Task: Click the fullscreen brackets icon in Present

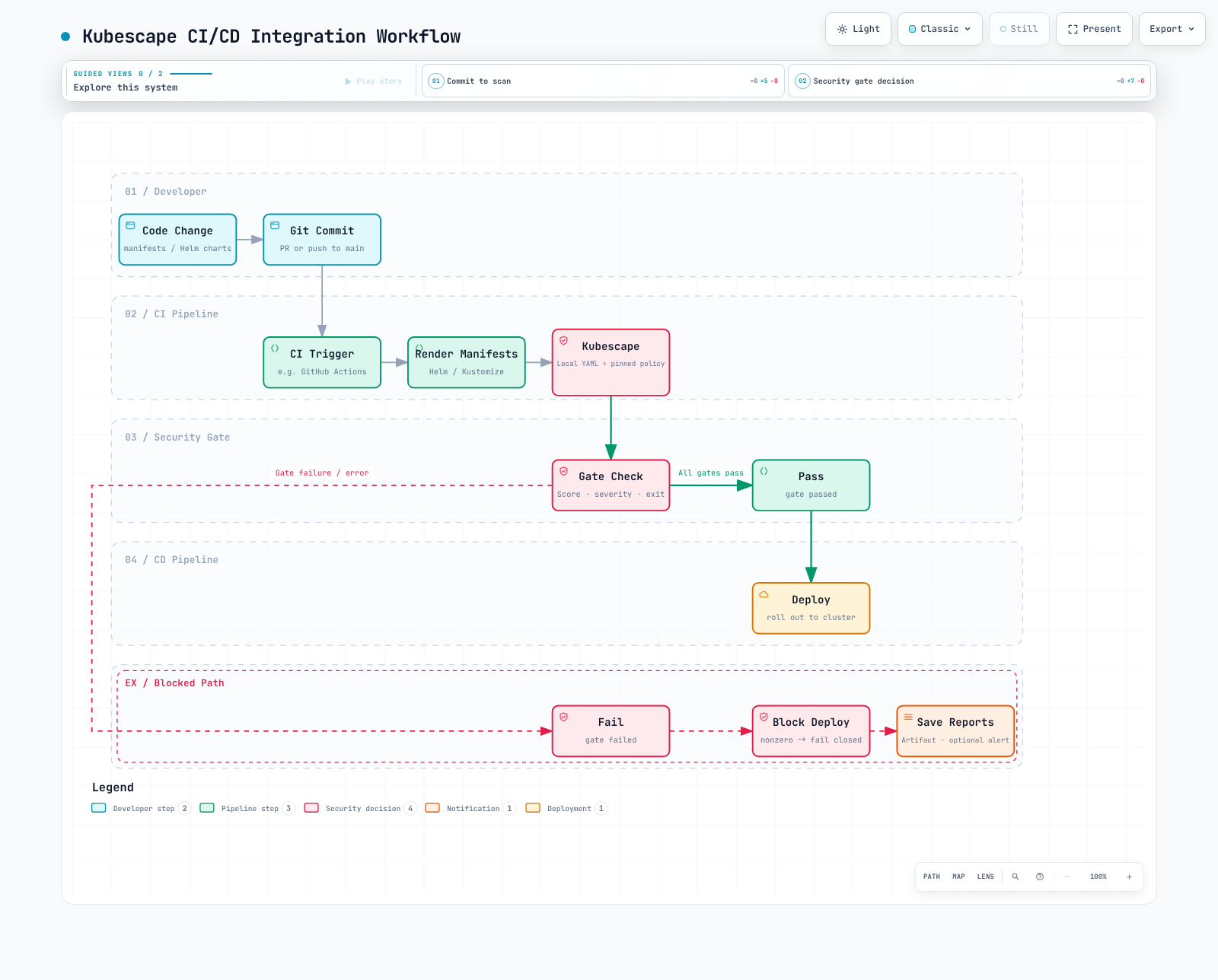Action: click(1073, 29)
